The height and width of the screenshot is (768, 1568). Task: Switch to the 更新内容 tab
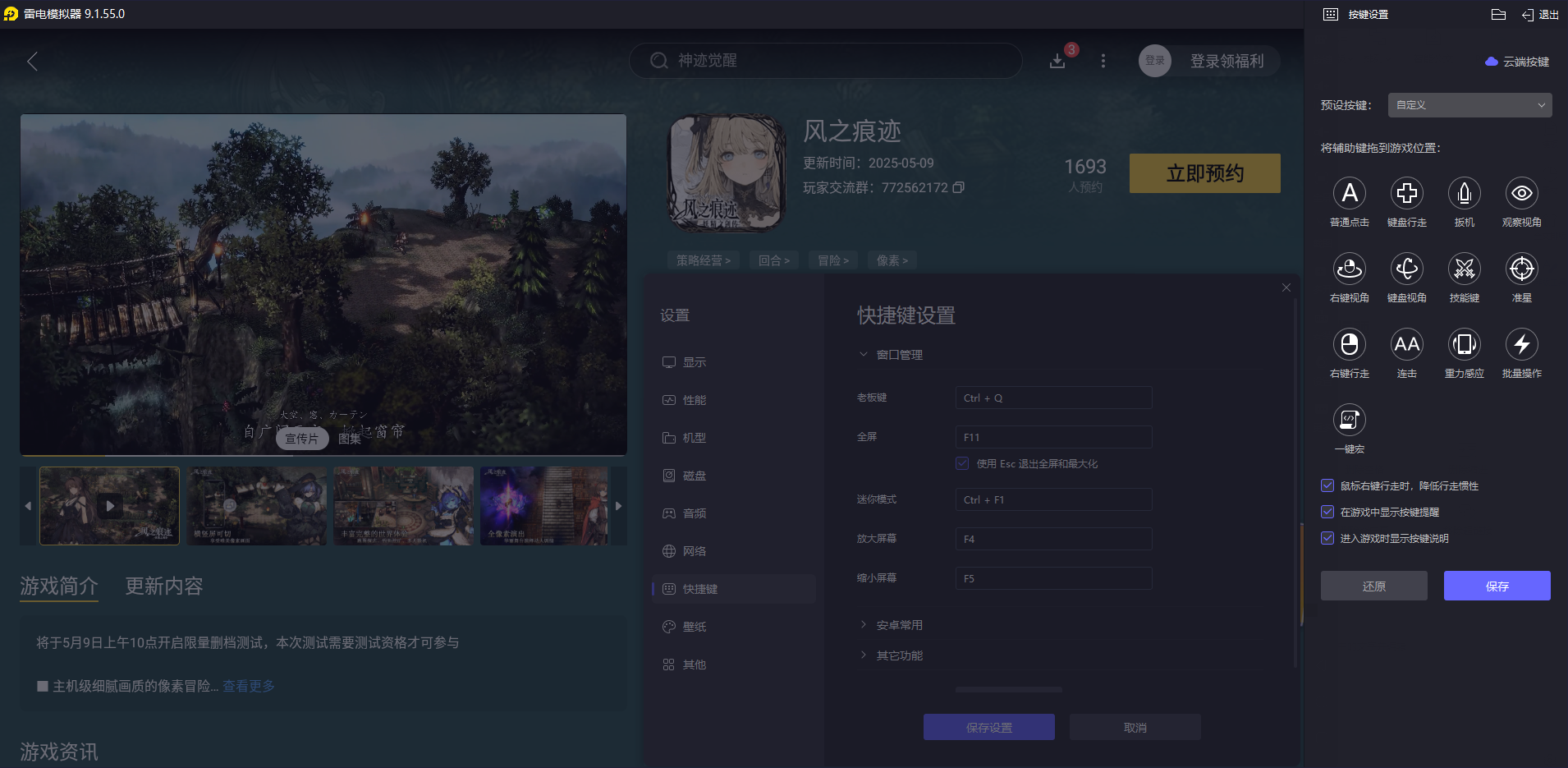163,586
